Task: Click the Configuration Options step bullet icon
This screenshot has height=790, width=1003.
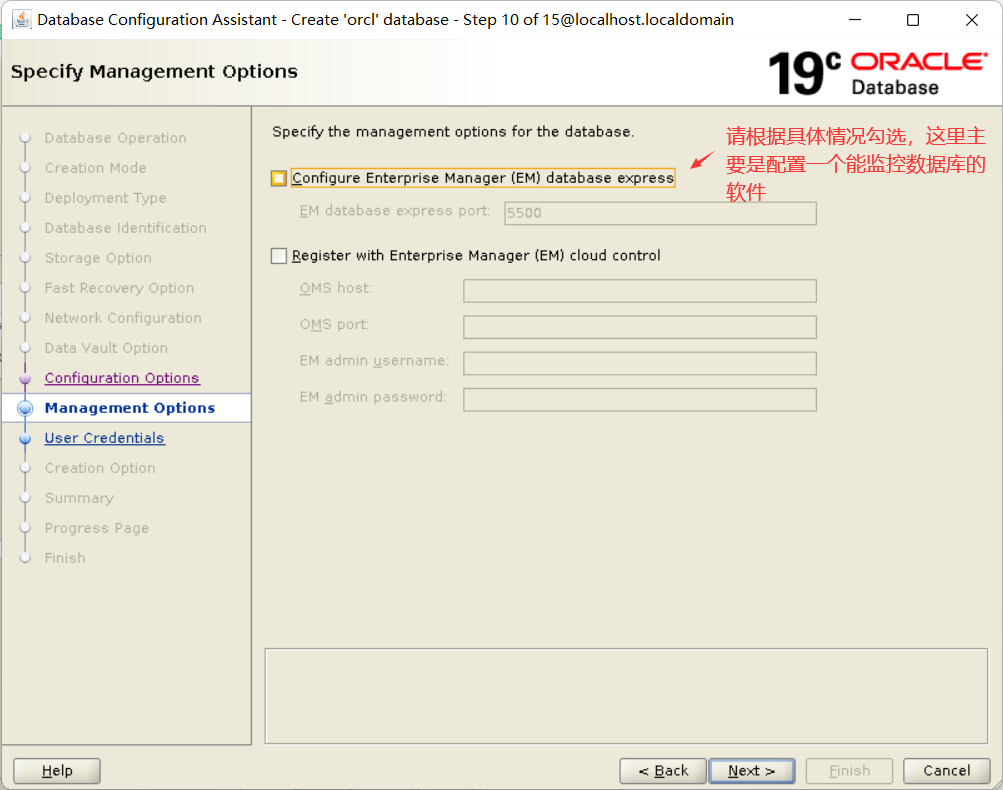Action: [26, 379]
